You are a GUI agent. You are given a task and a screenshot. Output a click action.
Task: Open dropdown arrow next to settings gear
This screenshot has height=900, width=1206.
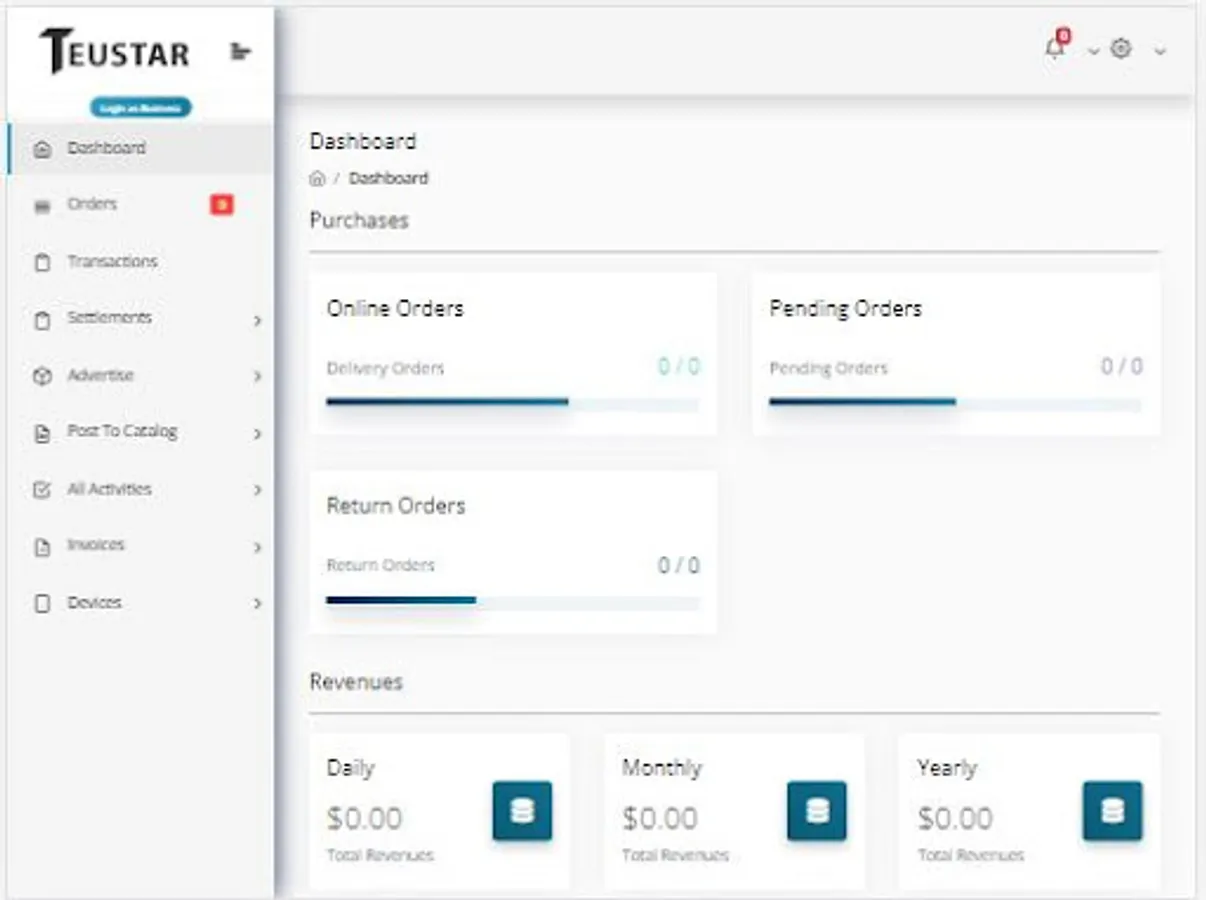pos(1160,51)
